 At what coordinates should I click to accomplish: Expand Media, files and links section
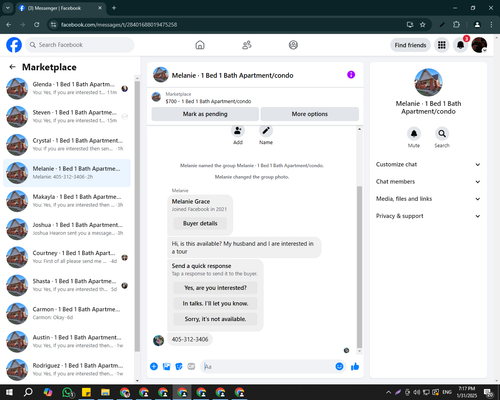click(428, 199)
